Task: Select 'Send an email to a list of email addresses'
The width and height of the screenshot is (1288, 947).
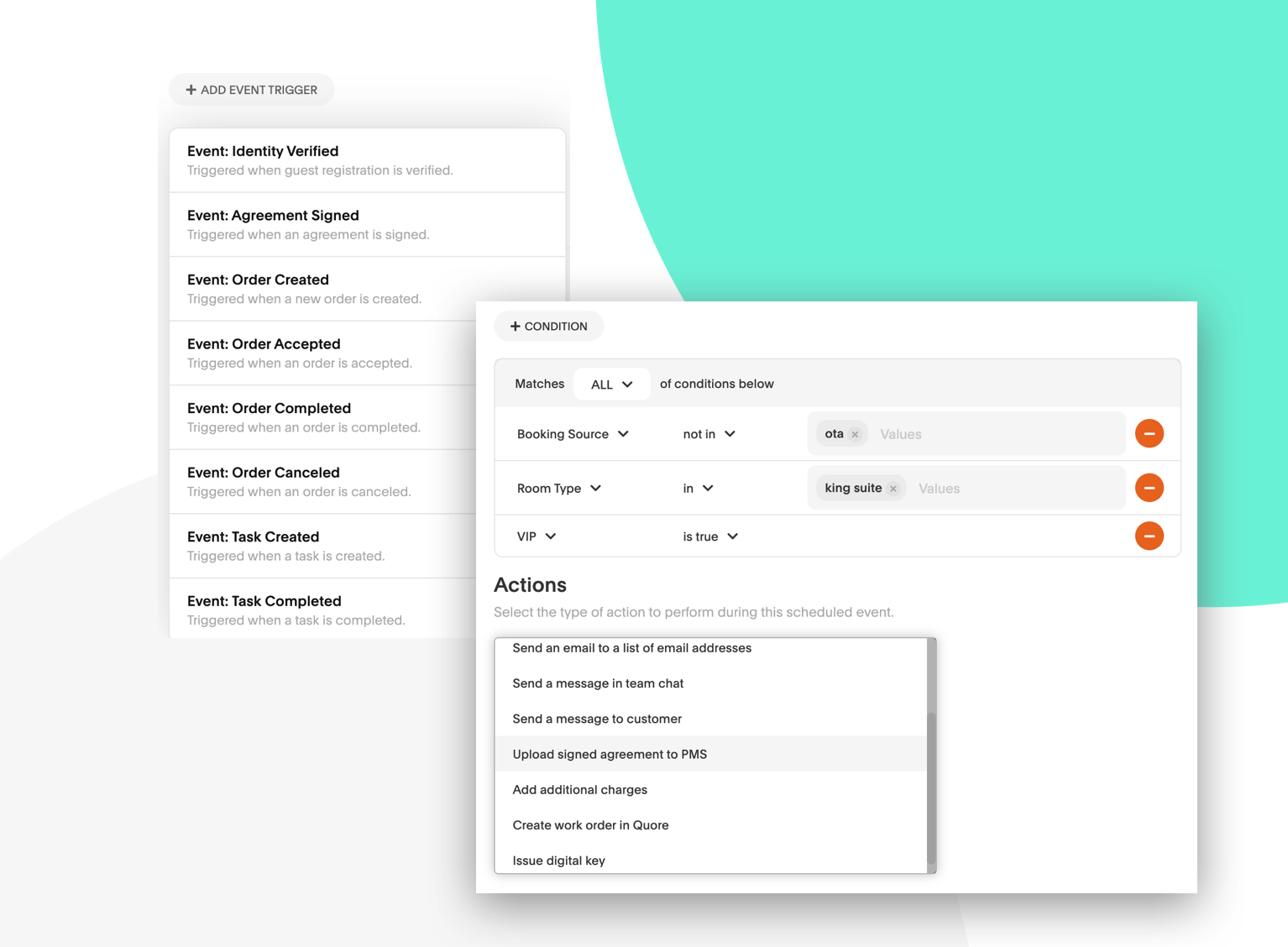Action: 710,648
